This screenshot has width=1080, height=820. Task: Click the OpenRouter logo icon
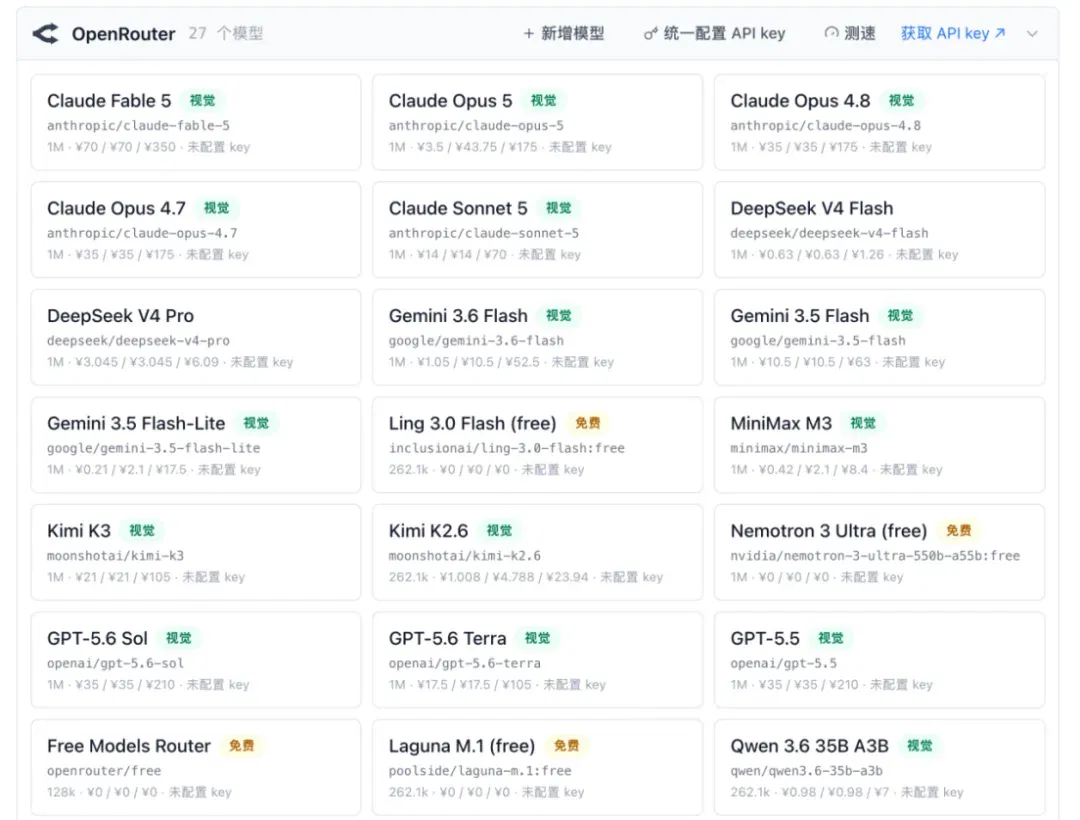46,33
